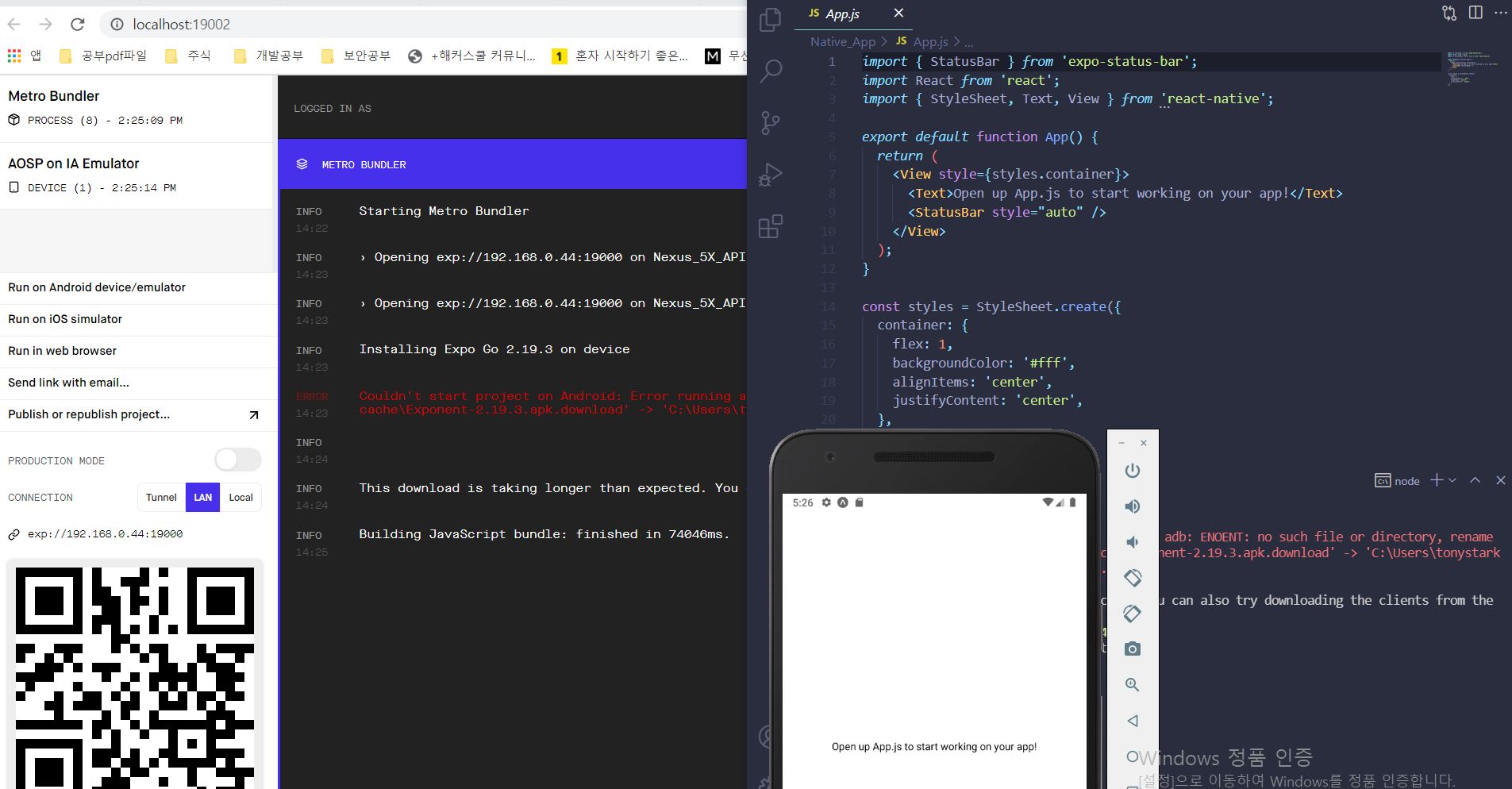Open Chrome apps grid icon
This screenshot has height=789, width=1512.
coord(14,56)
